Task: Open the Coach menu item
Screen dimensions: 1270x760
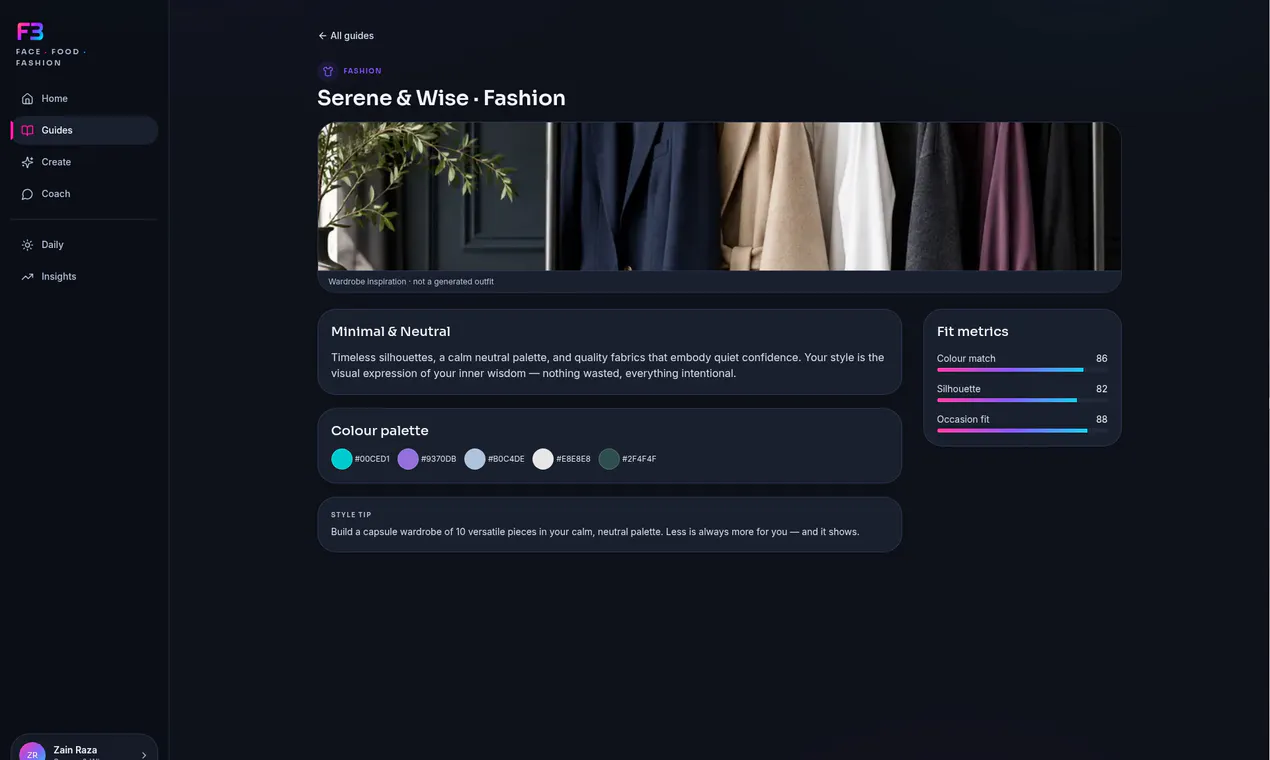Action: click(x=84, y=194)
